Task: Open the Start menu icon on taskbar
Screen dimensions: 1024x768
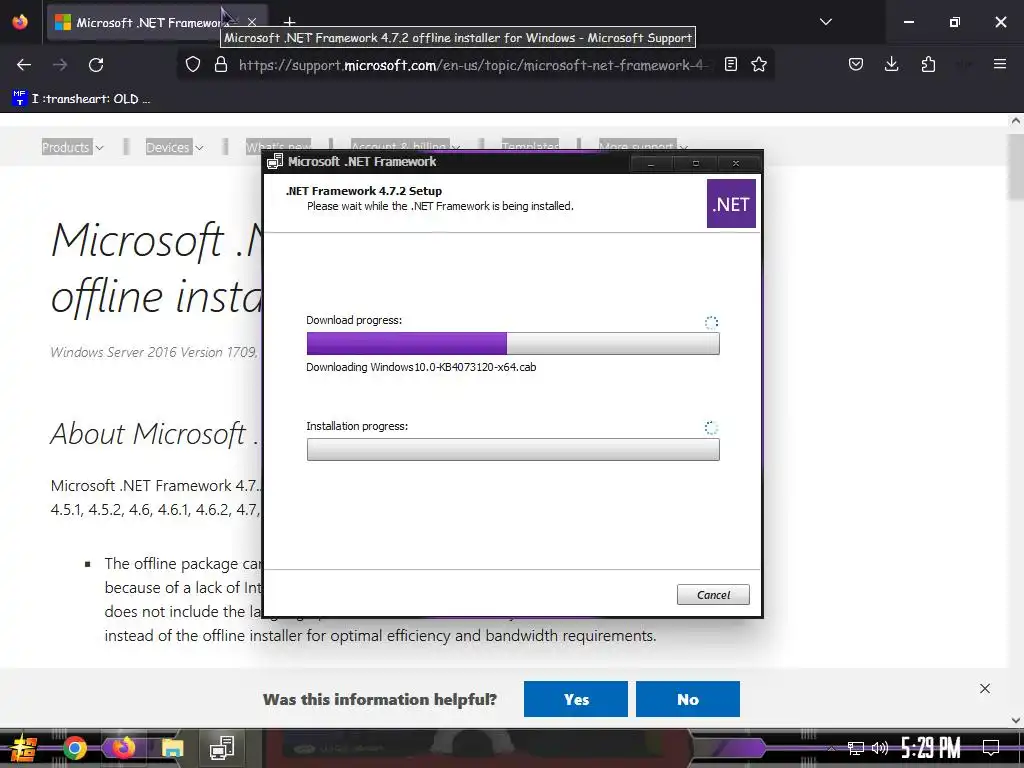Action: coord(24,748)
